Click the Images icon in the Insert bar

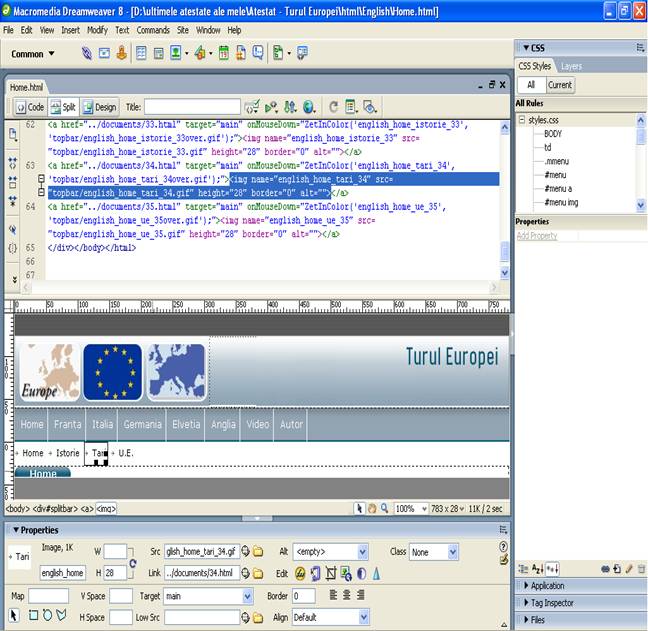tap(176, 53)
